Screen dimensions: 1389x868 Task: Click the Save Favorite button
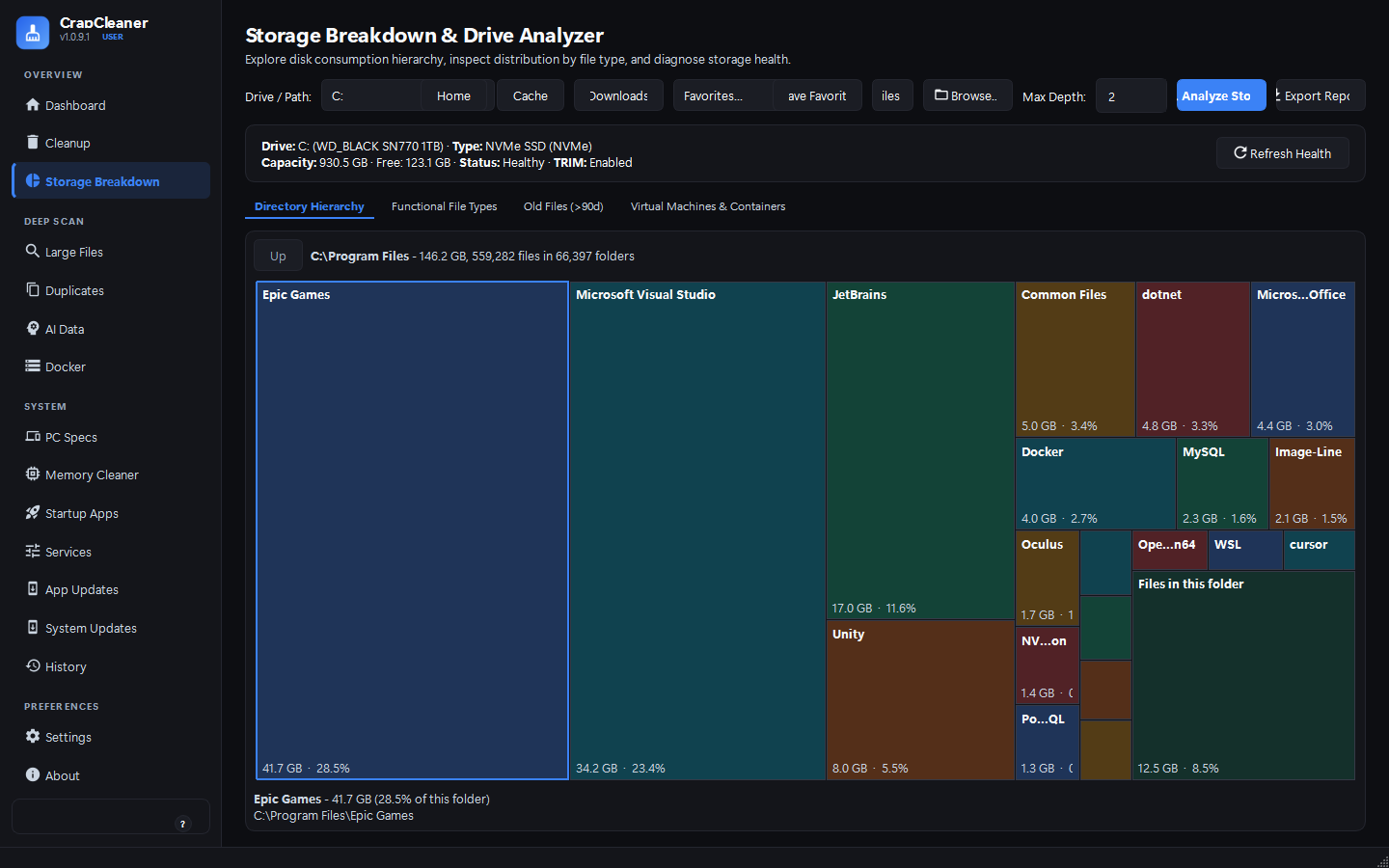click(x=817, y=95)
